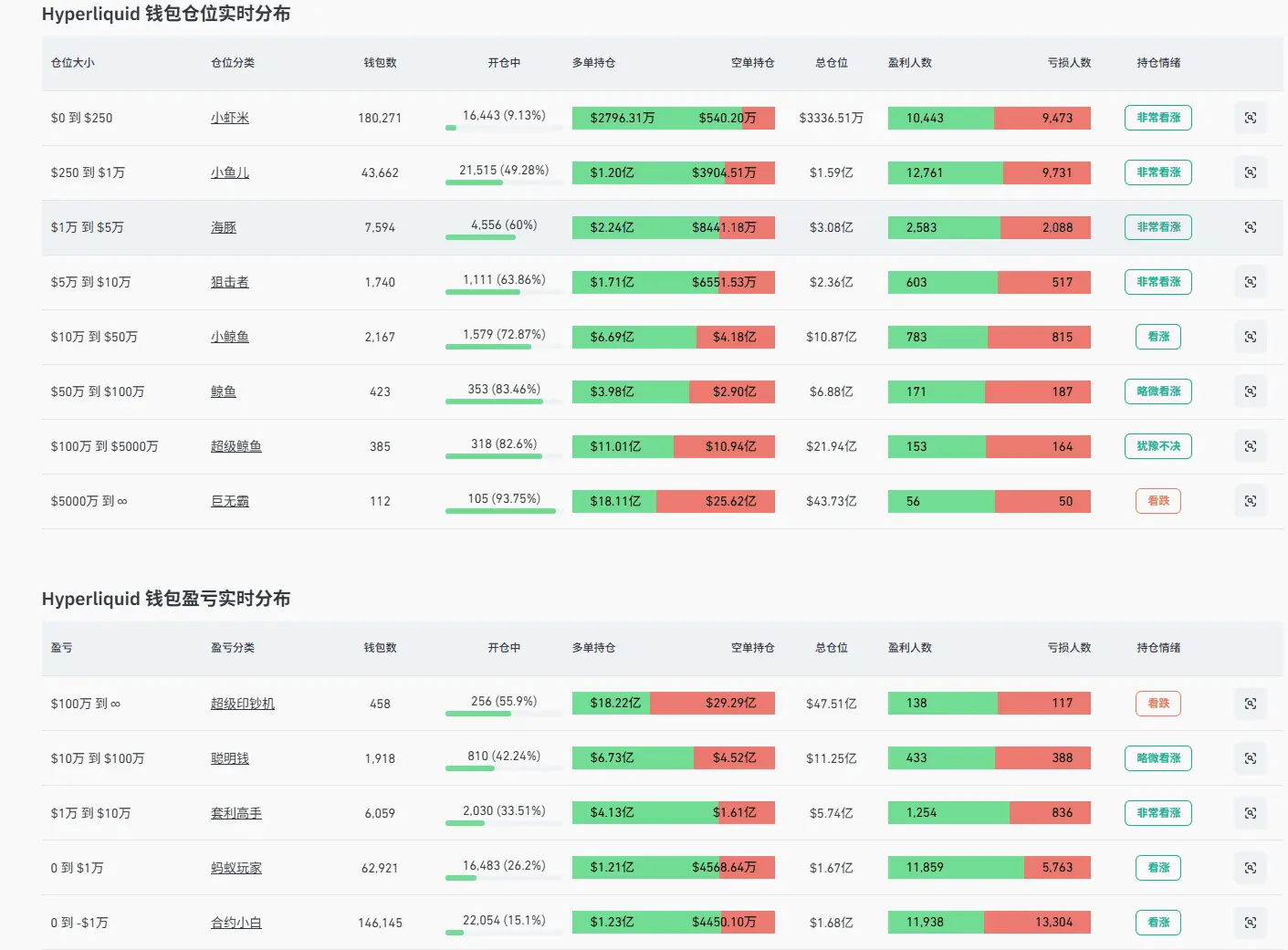
Task: Click the detail icon in the 狙击者 row
Action: click(x=1251, y=282)
